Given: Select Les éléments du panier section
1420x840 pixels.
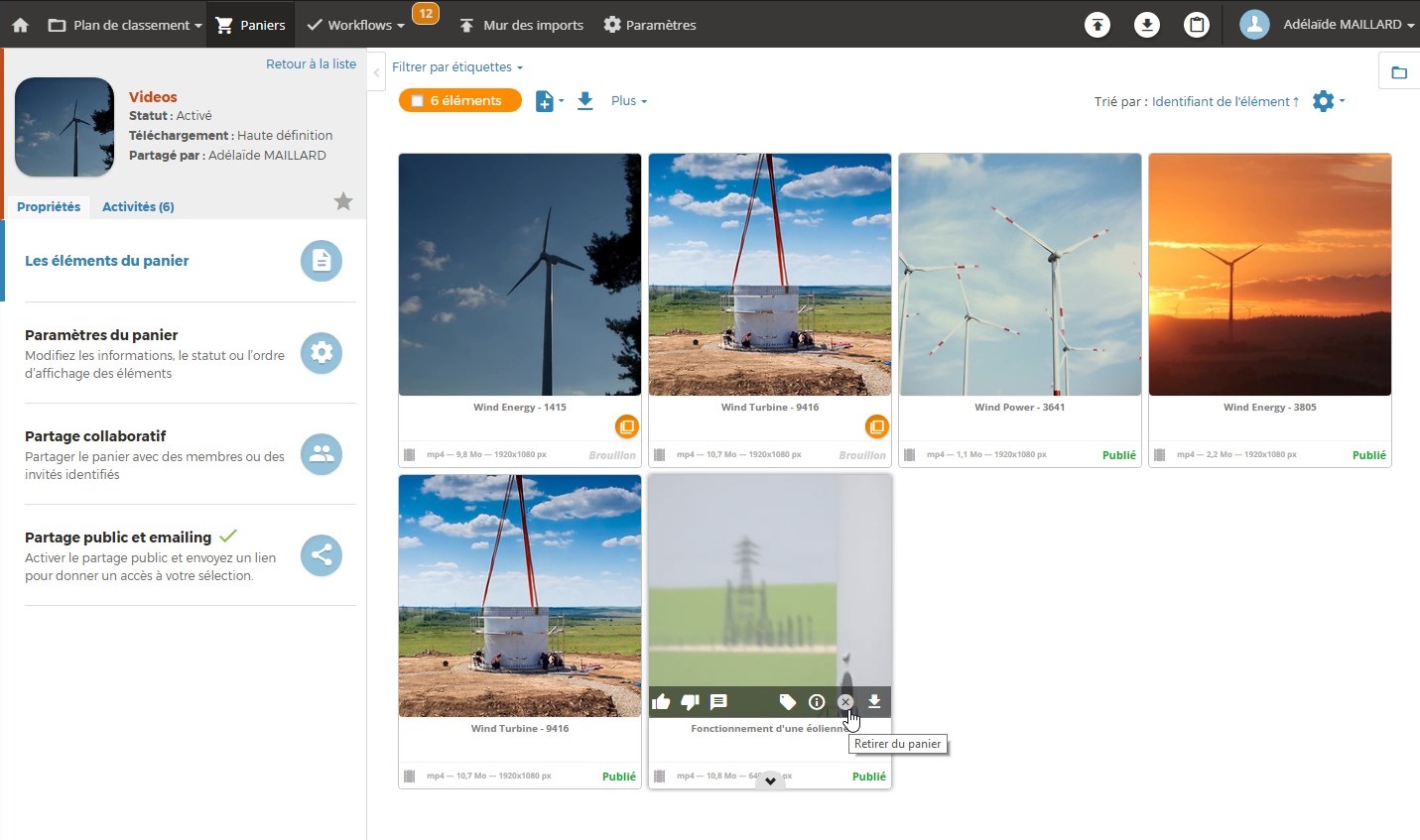Looking at the screenshot, I should coord(107,261).
